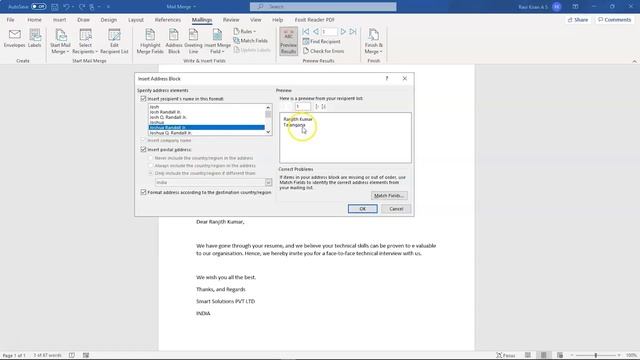Click Find Recipient
The height and width of the screenshot is (360, 640).
[322, 41]
